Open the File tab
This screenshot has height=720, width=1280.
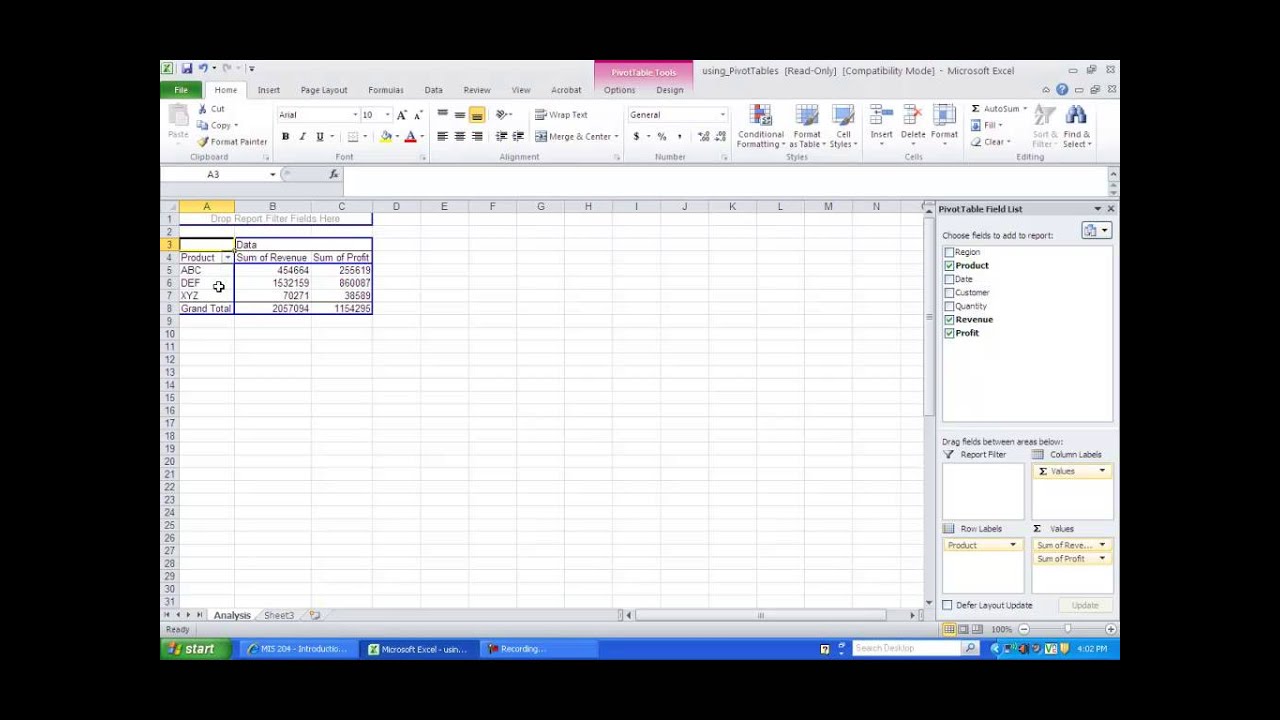pos(181,90)
